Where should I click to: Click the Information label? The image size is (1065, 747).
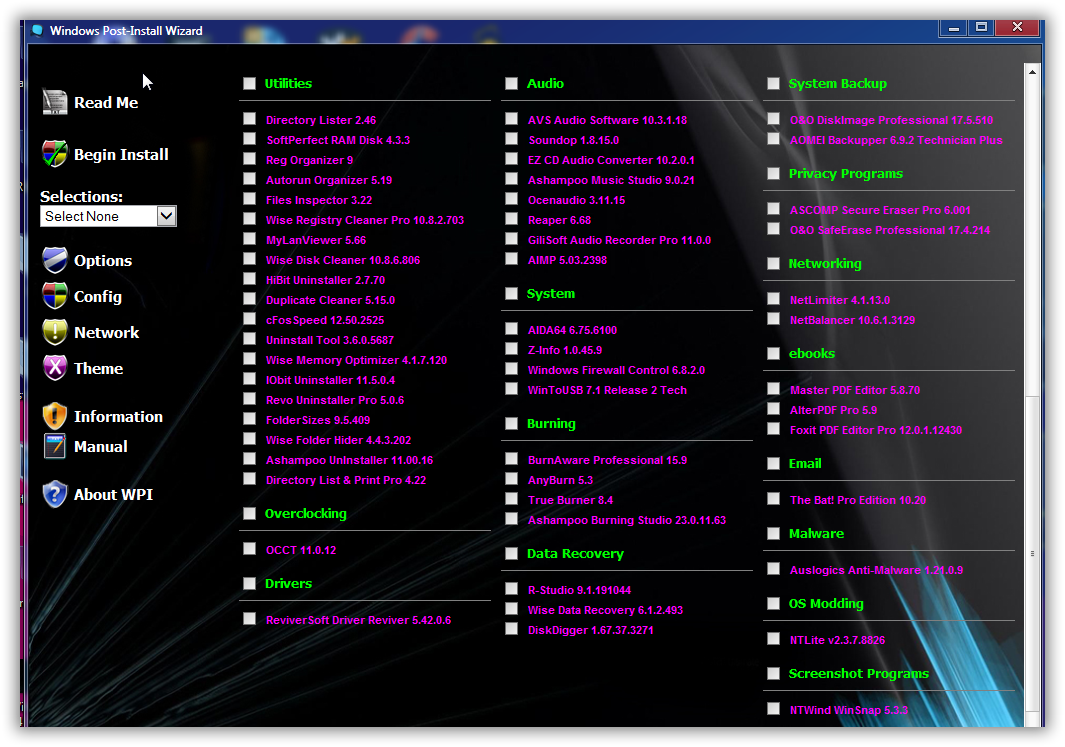coord(118,417)
